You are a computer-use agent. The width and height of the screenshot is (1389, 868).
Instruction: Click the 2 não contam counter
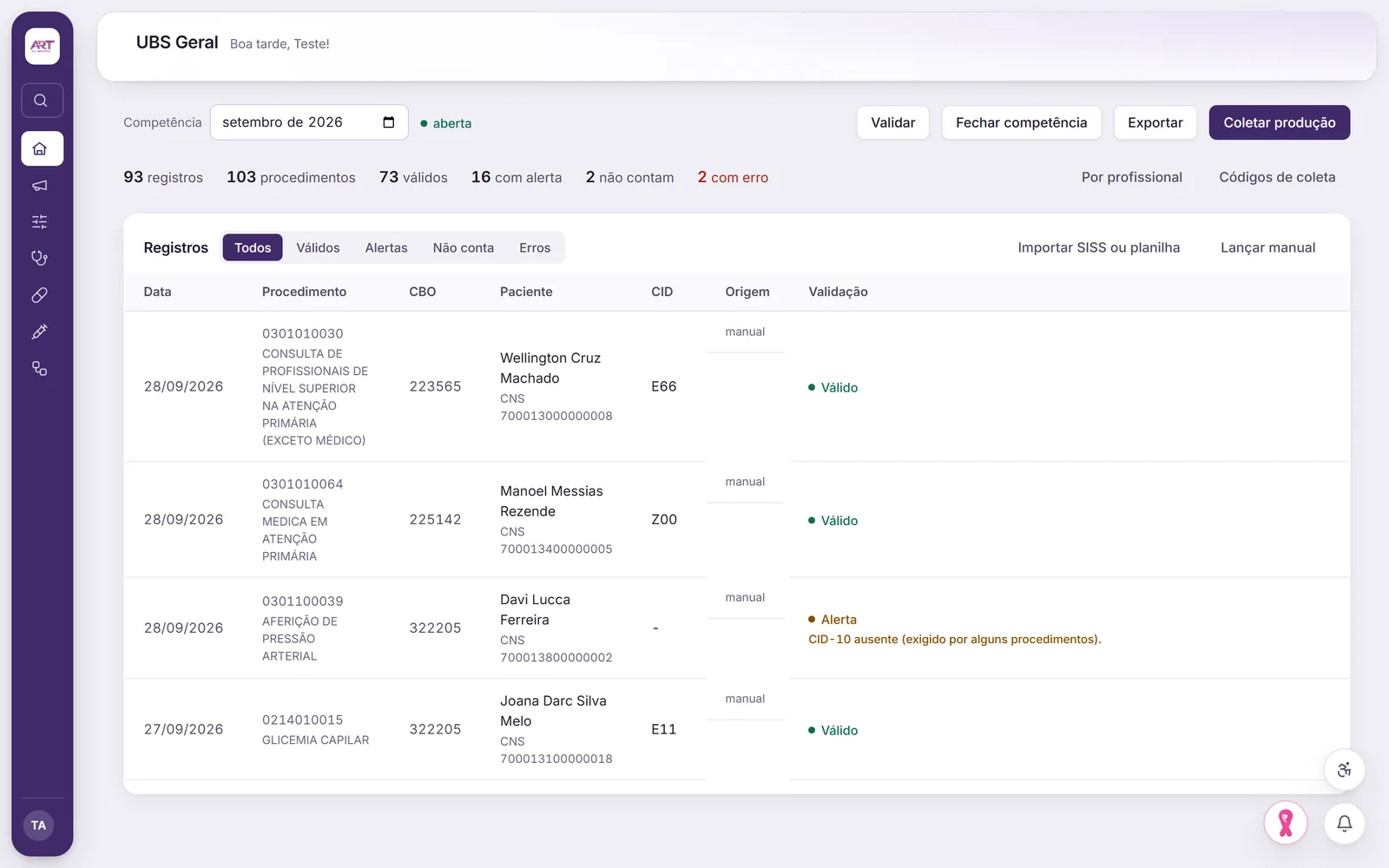[x=629, y=177]
